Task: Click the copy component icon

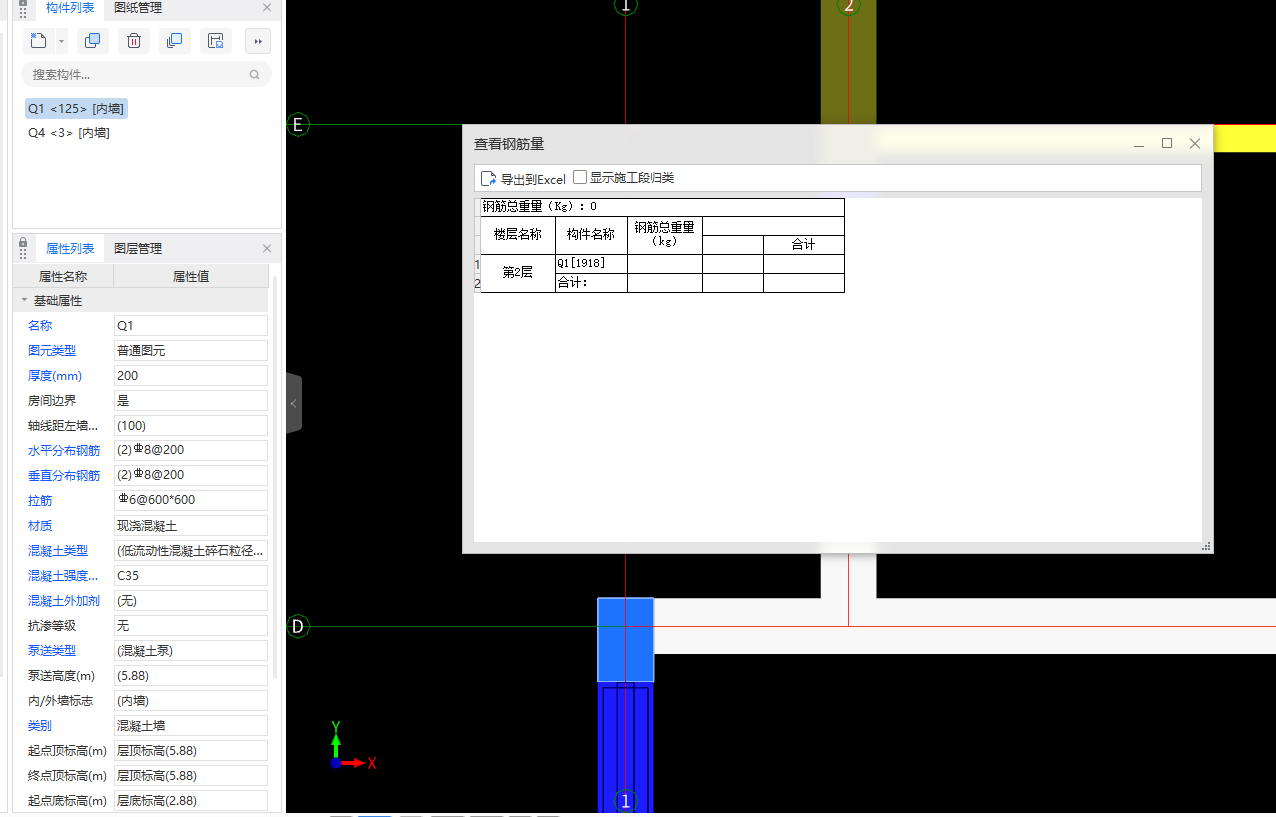Action: point(93,41)
